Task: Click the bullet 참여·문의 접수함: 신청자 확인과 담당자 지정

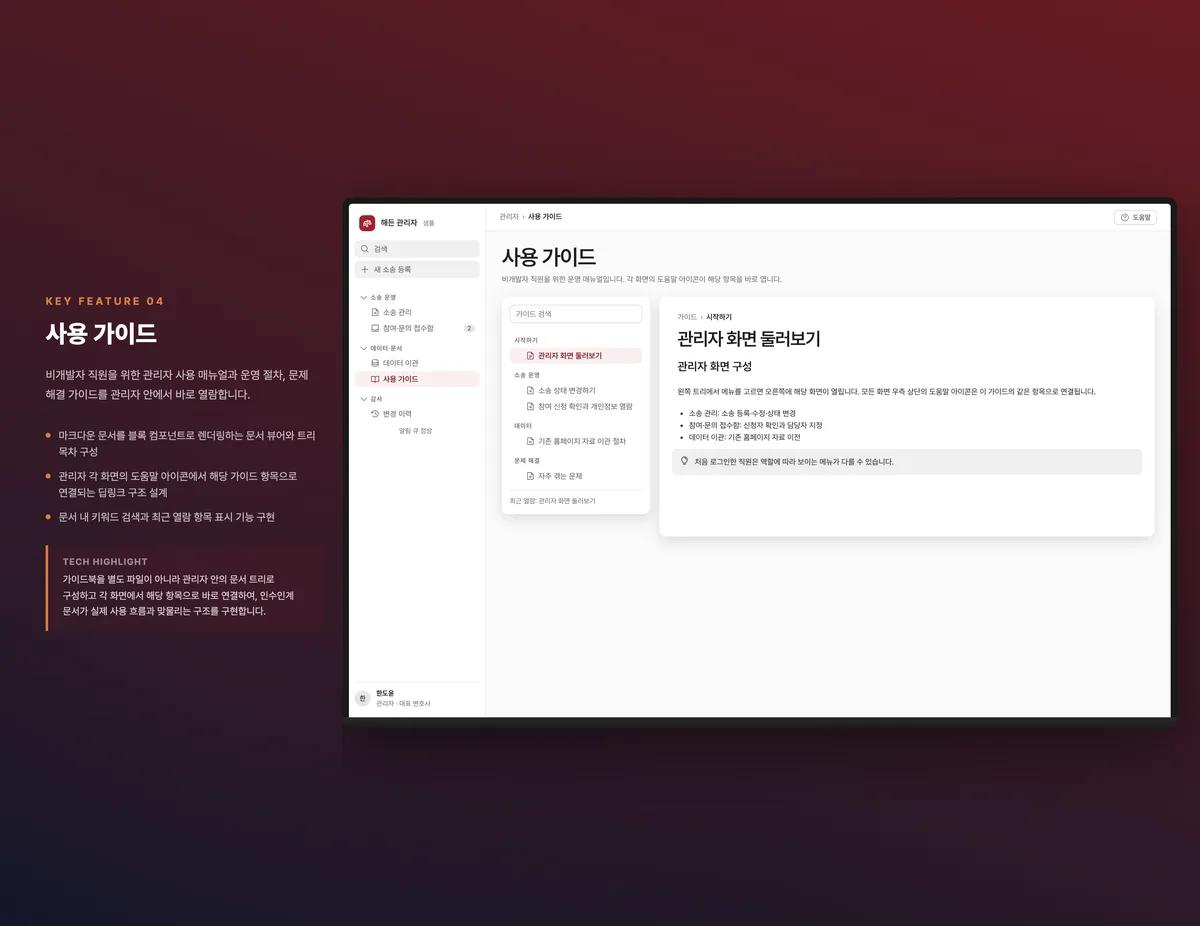Action: (x=756, y=425)
